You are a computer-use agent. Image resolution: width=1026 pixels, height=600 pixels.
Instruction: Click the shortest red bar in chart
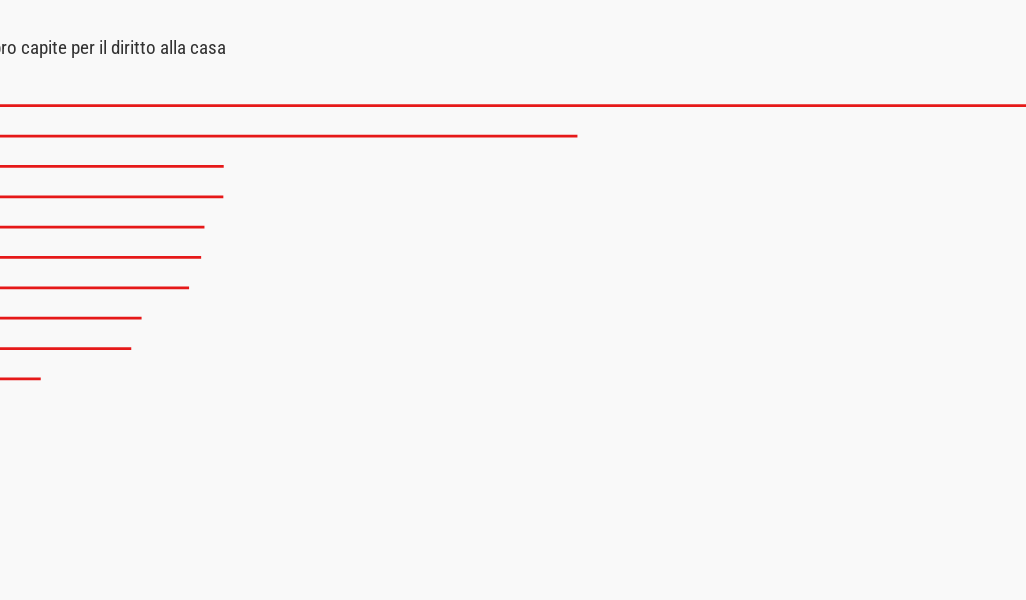[x=20, y=379]
